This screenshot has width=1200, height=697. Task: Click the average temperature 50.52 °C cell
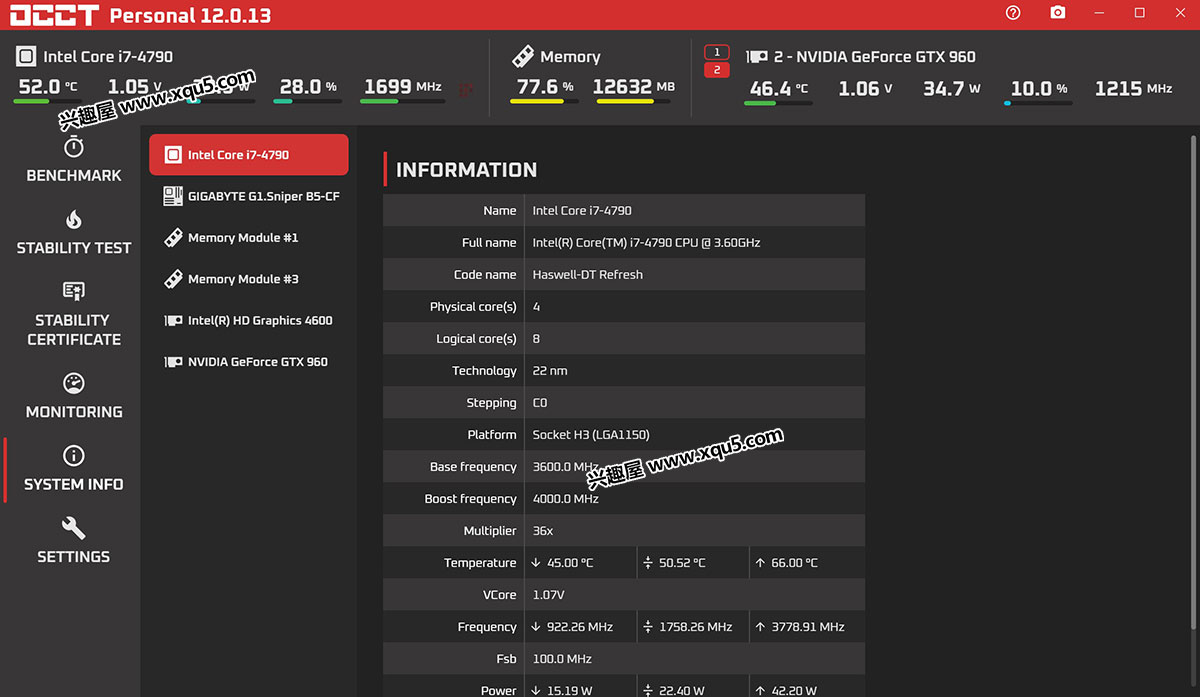click(693, 562)
